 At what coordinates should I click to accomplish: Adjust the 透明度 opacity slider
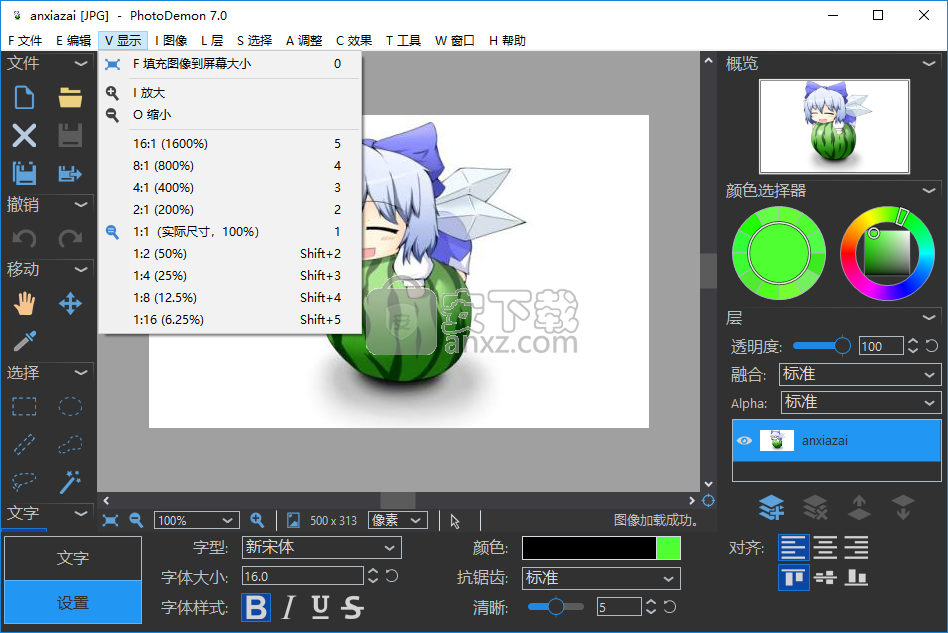822,346
